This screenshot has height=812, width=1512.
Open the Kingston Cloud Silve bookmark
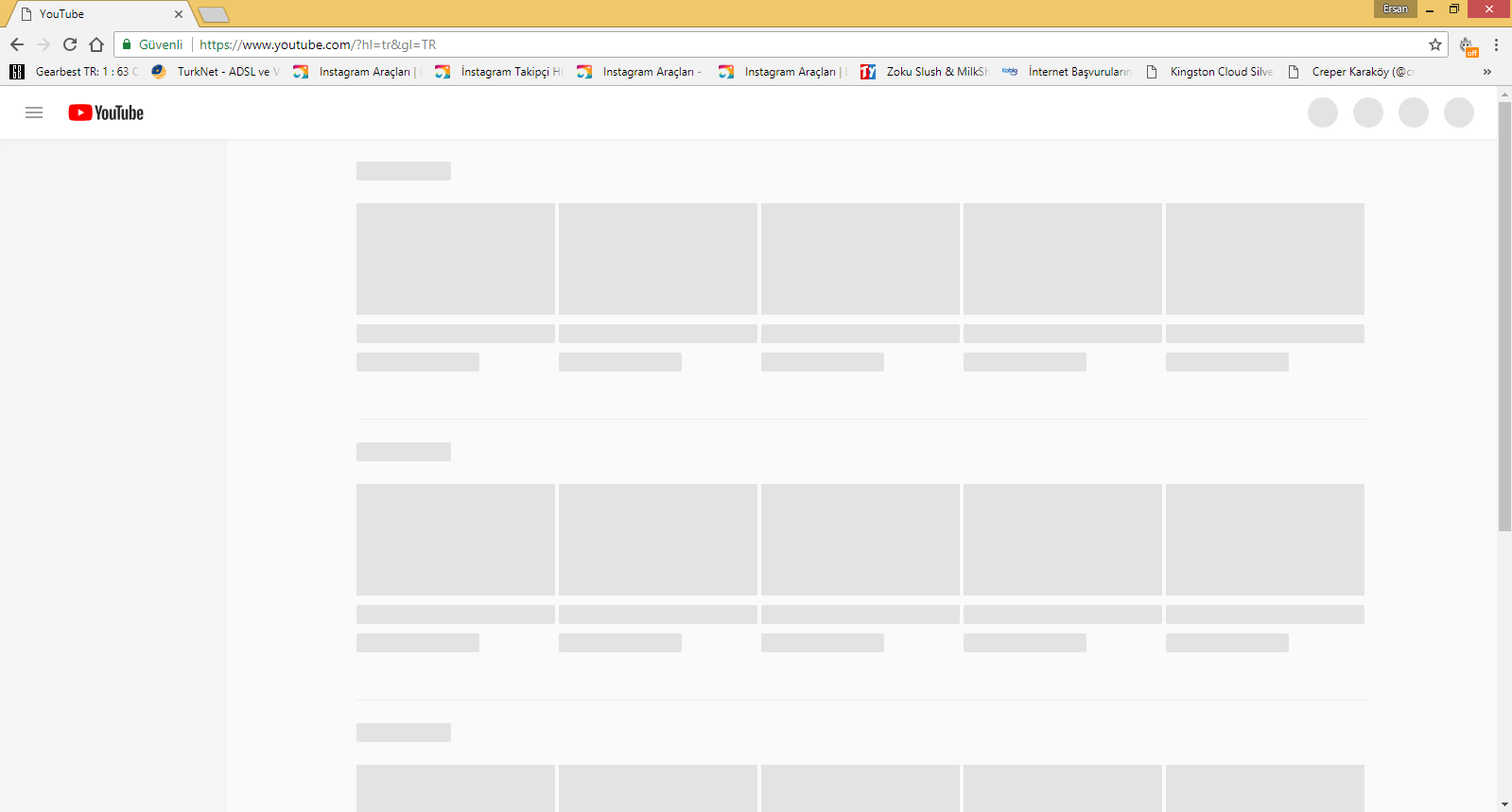click(x=1208, y=72)
